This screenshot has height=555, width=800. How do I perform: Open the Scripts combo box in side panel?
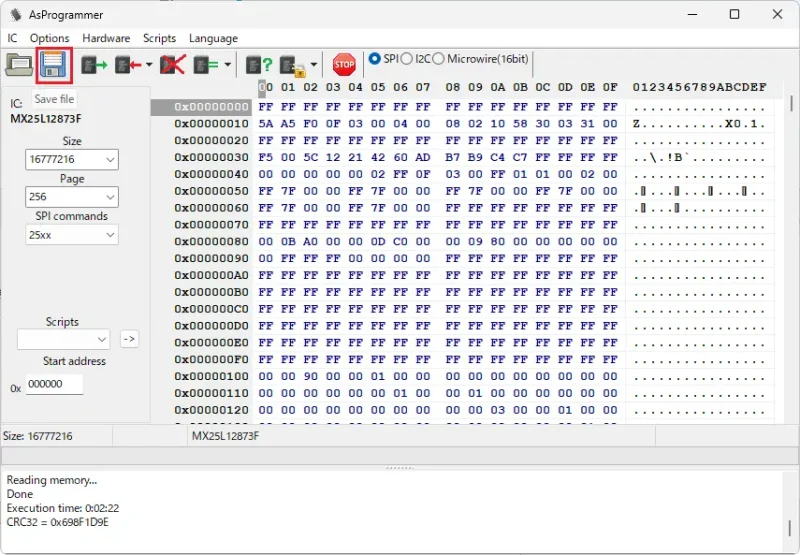pos(63,339)
